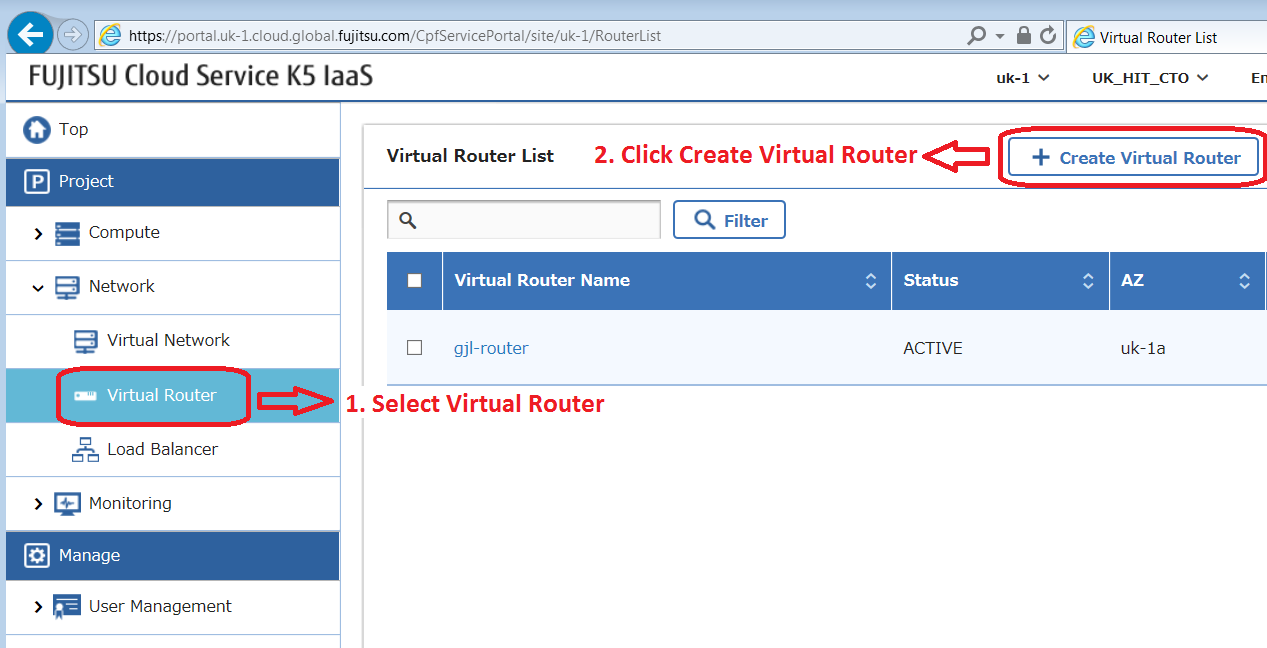This screenshot has width=1267, height=648.
Task: Click the Virtual Network icon
Action: point(86,341)
